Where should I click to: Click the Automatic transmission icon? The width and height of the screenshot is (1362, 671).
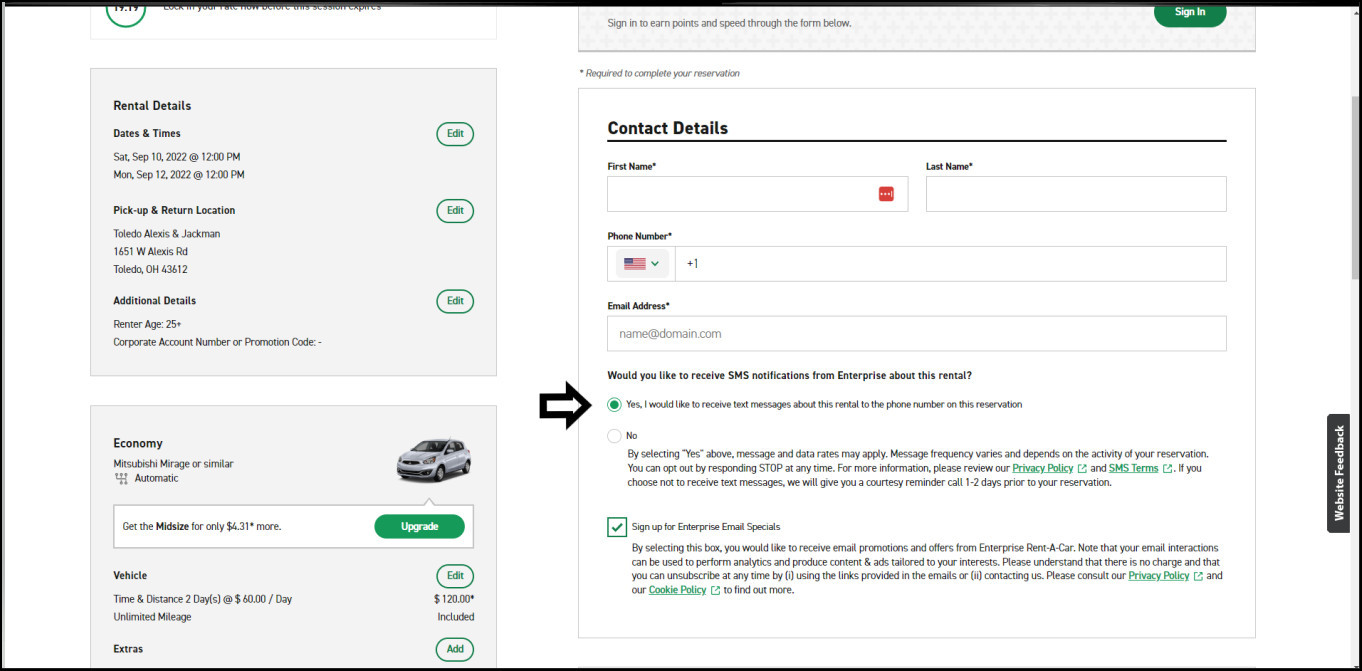click(x=122, y=479)
